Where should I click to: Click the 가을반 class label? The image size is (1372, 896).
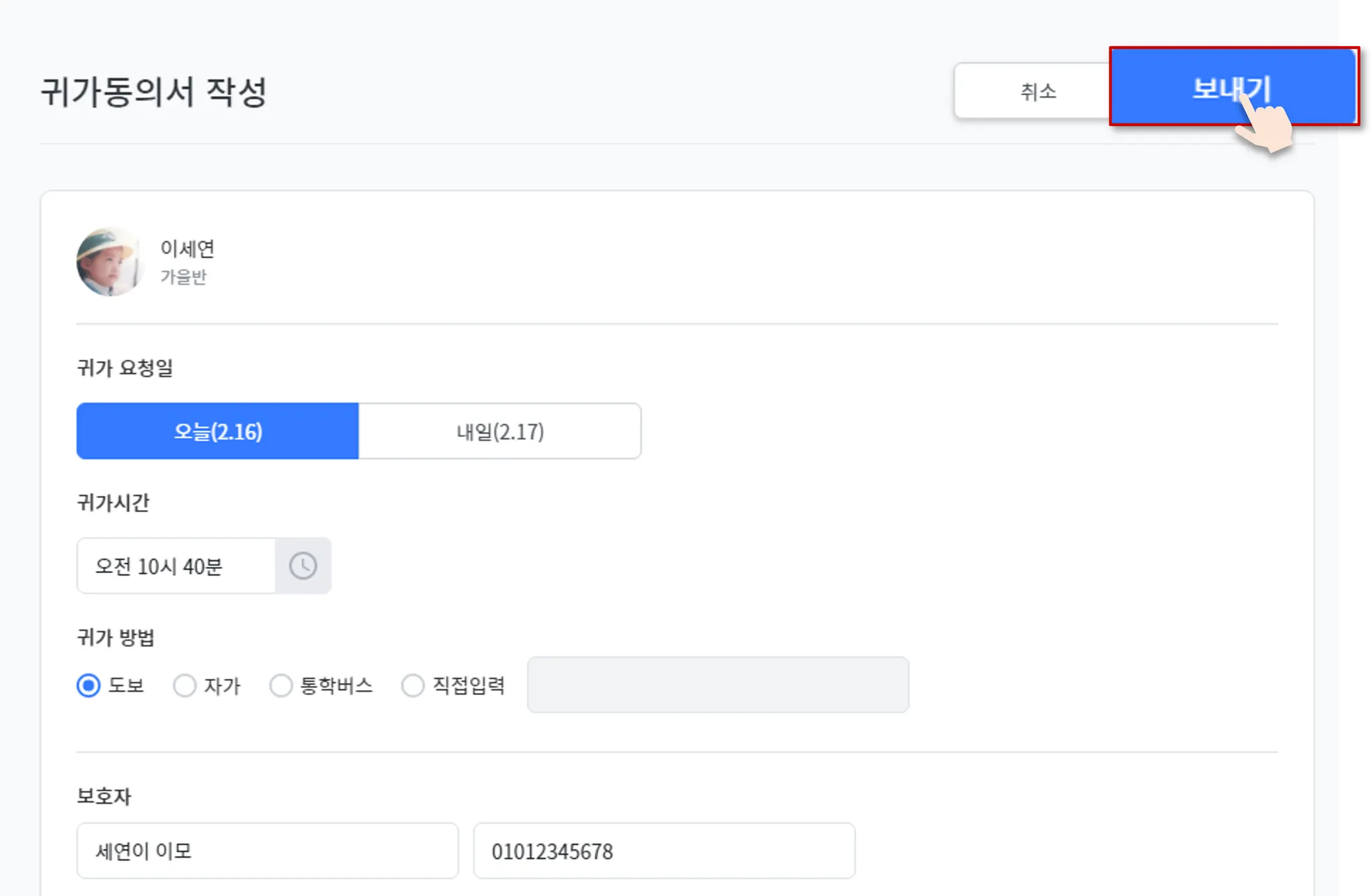point(183,277)
